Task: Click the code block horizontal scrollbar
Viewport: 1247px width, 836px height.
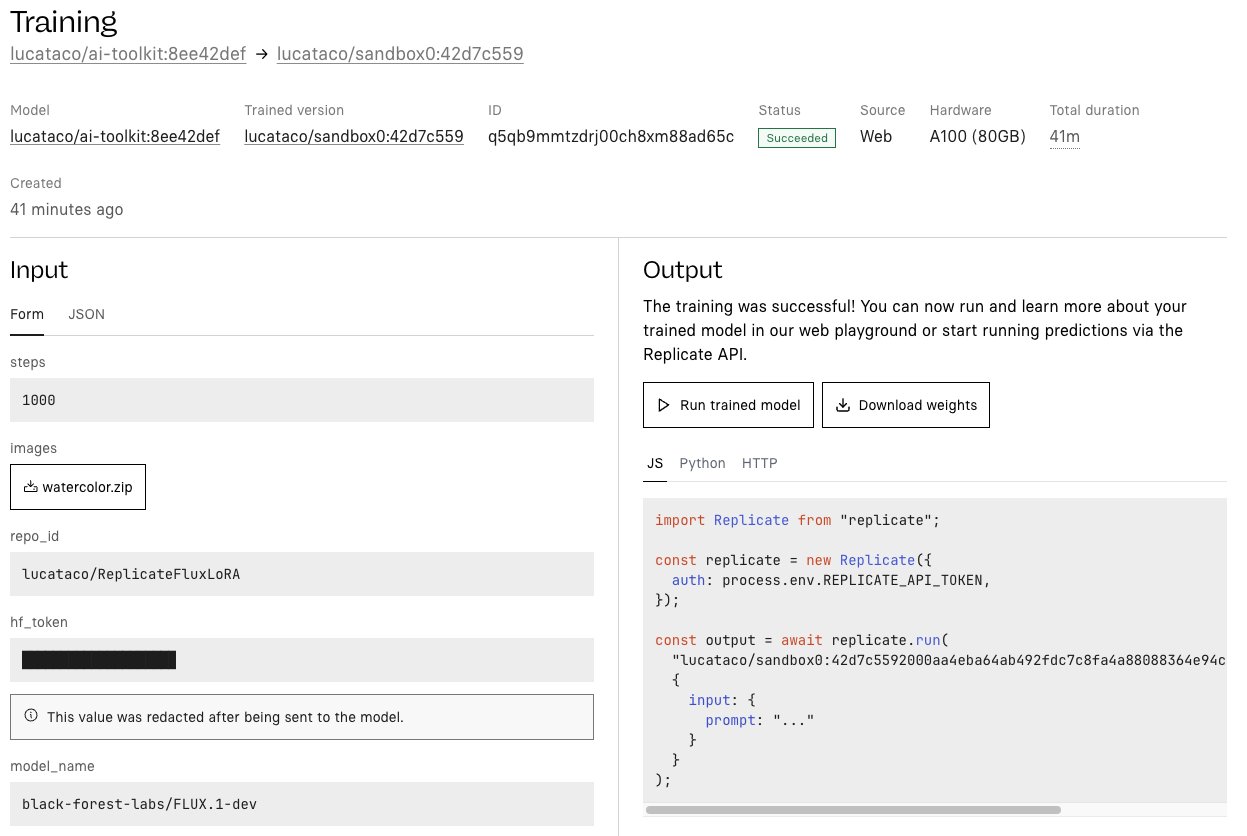Action: pyautogui.click(x=853, y=809)
